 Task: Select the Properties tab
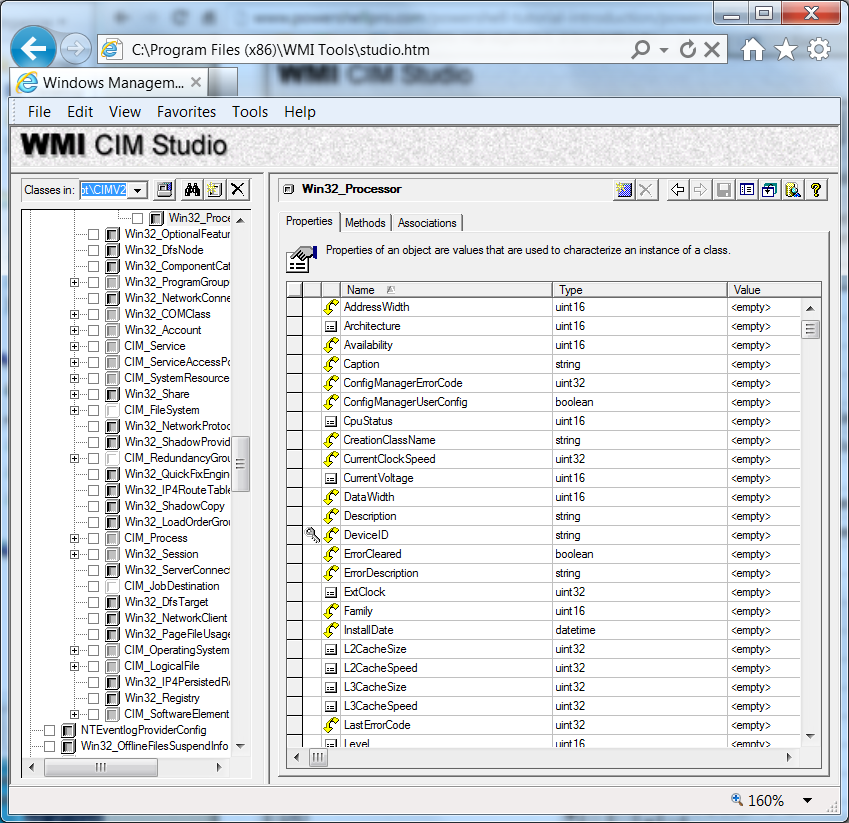pyautogui.click(x=309, y=221)
